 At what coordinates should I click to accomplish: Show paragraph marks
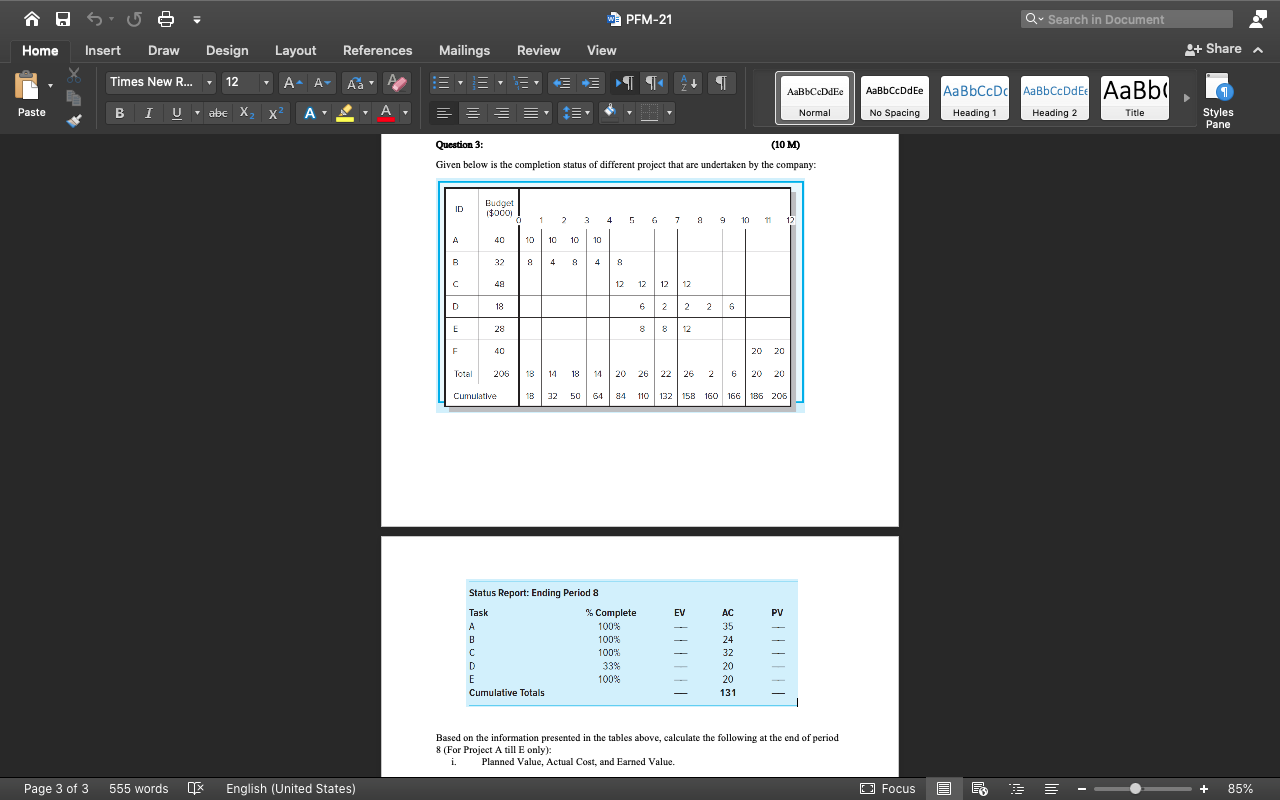tap(721, 82)
